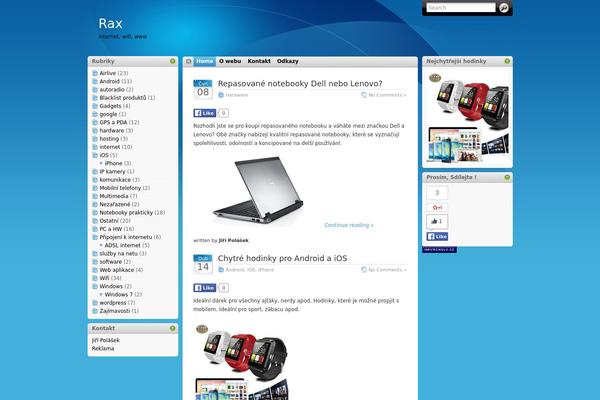
Task: Open the Rax site title
Action: click(x=111, y=23)
